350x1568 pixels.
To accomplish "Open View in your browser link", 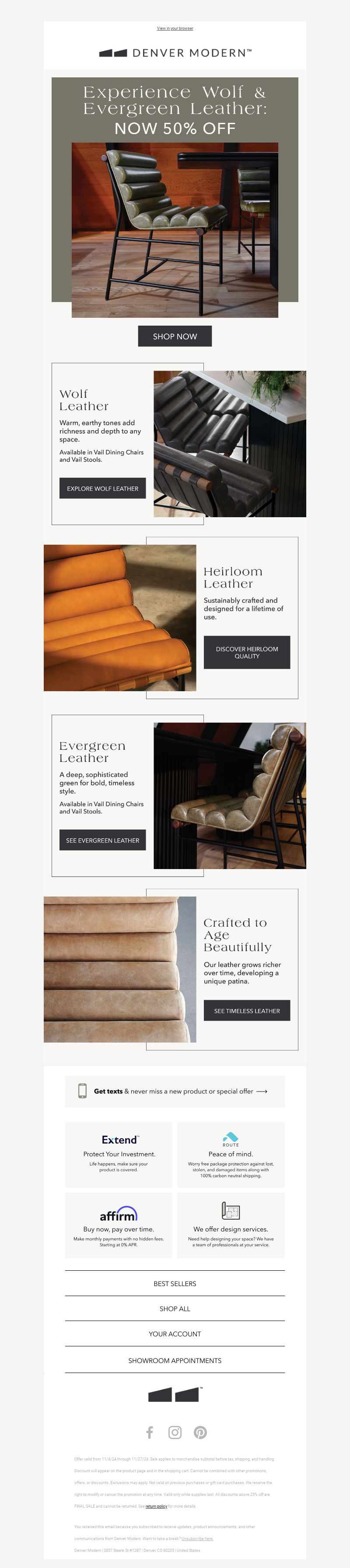I will pos(175,28).
